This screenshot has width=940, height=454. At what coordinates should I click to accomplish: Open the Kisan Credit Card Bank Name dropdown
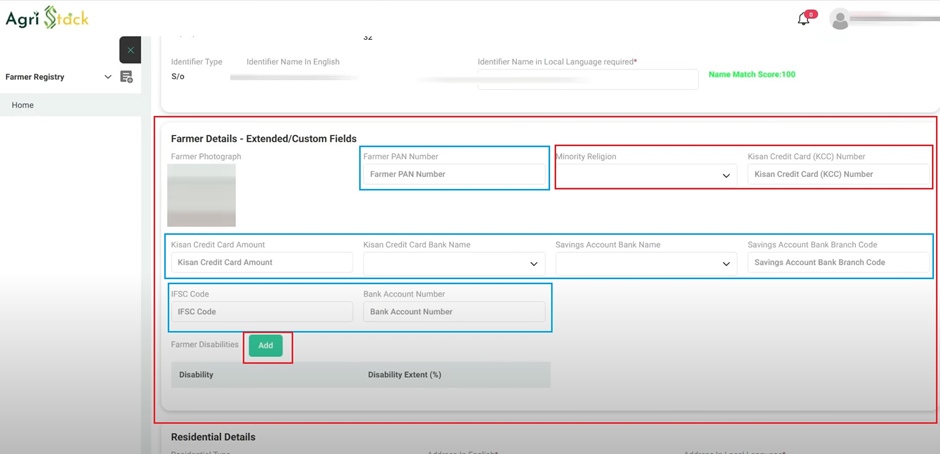point(454,263)
